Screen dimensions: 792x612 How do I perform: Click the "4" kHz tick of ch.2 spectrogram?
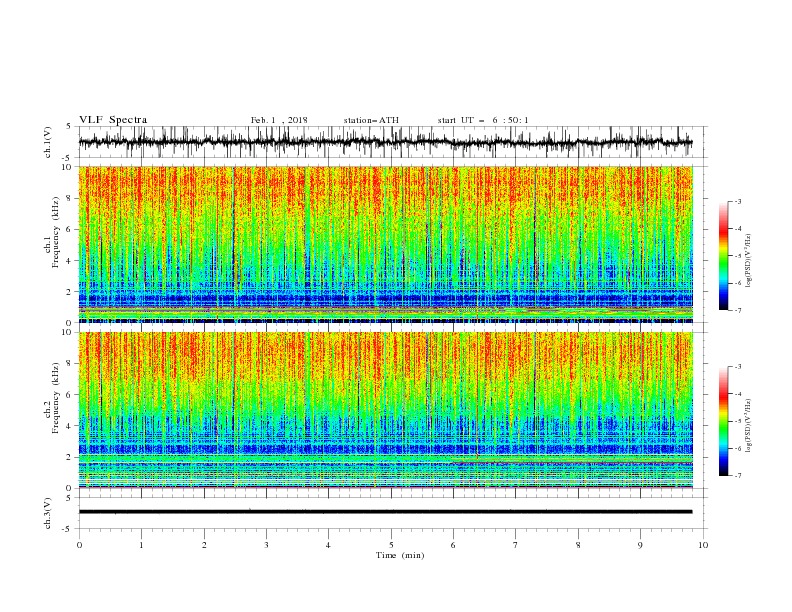click(71, 426)
